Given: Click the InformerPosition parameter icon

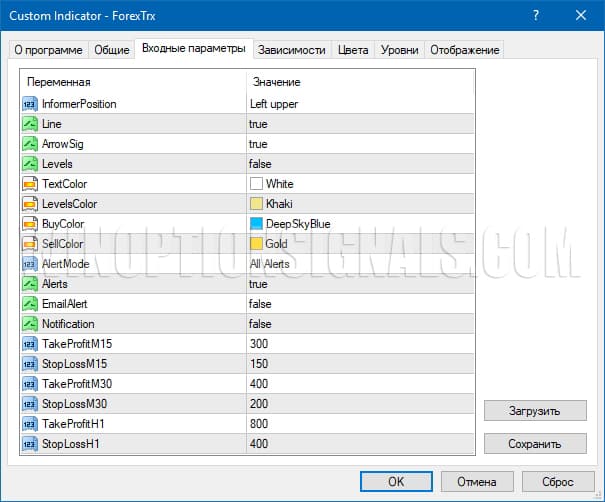Looking at the screenshot, I should (29, 104).
